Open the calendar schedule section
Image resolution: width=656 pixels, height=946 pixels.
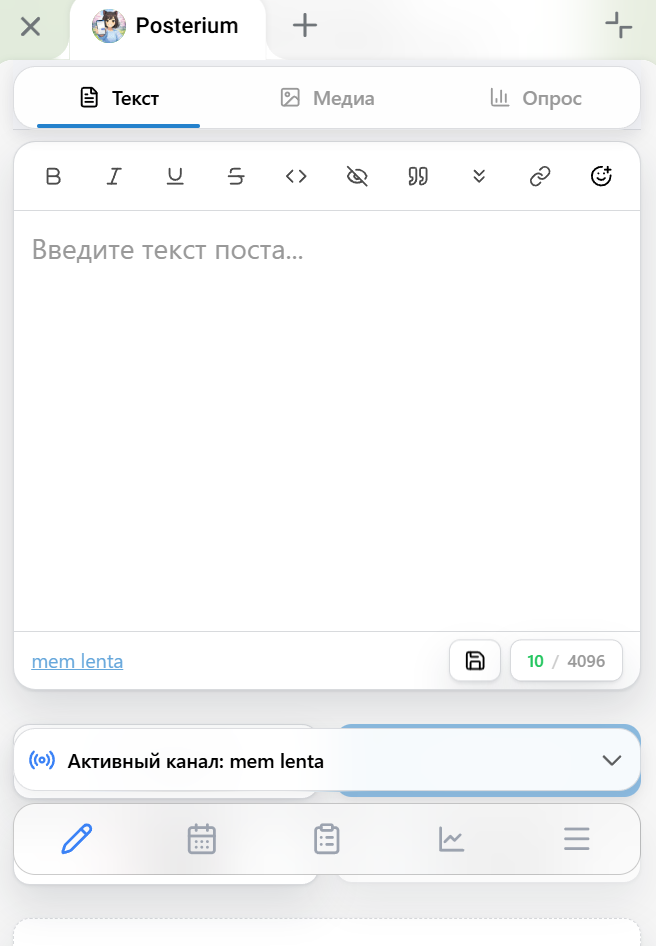coord(202,839)
